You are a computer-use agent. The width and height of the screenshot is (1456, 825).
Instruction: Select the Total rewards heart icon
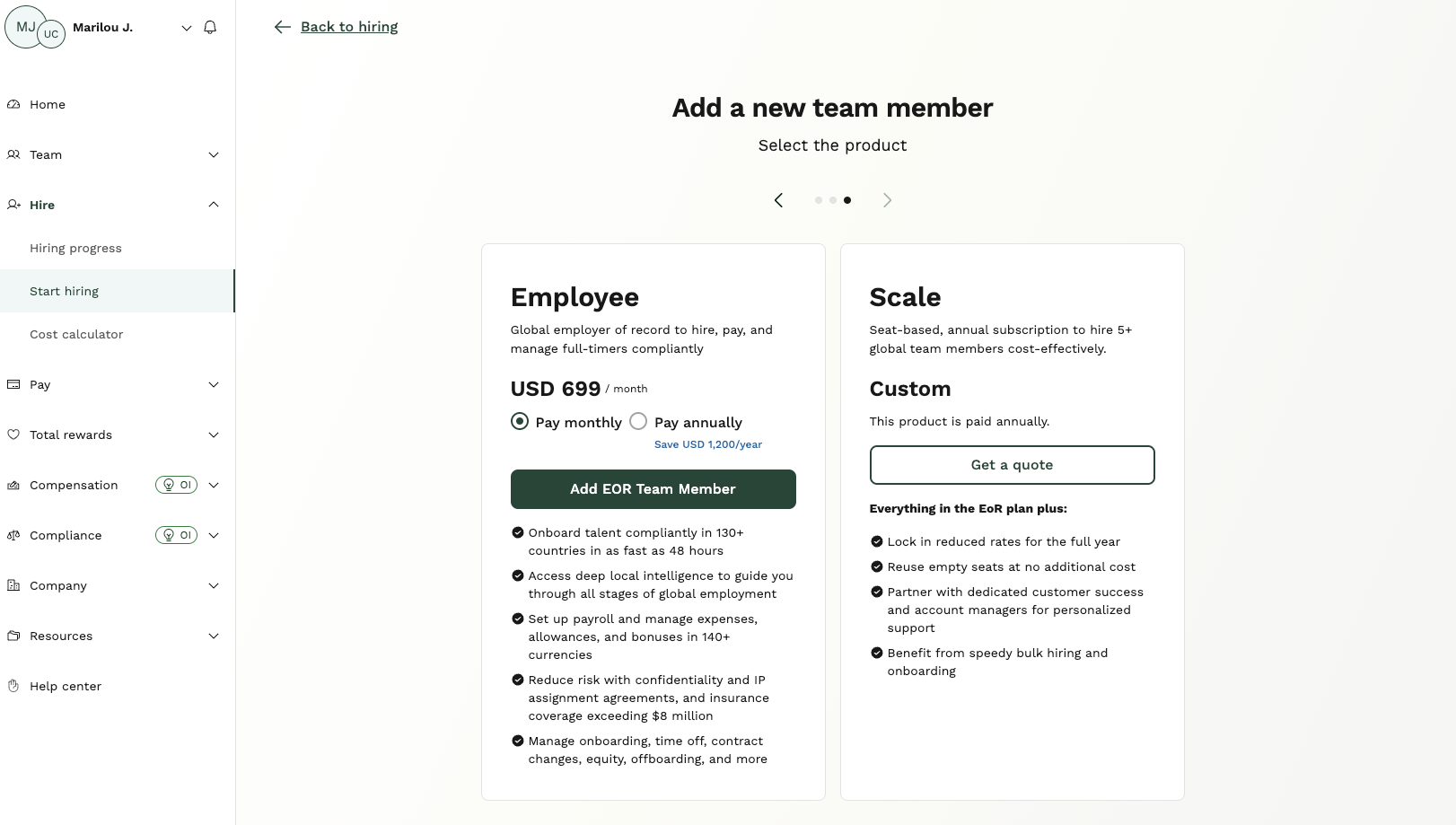pos(13,434)
